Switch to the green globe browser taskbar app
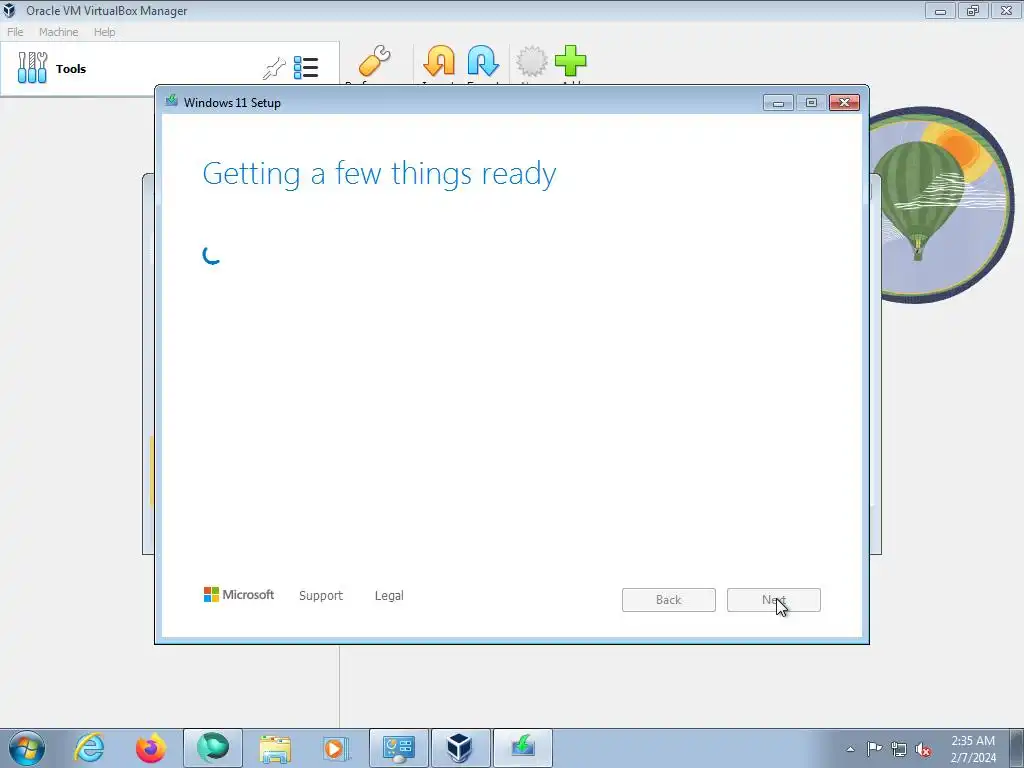1024x768 pixels. pyautogui.click(x=213, y=748)
